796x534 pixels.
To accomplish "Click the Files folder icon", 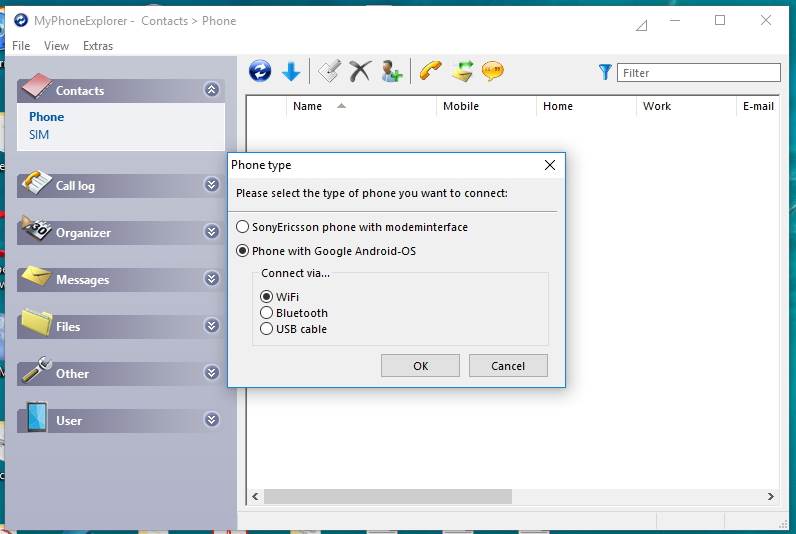I will click(37, 322).
